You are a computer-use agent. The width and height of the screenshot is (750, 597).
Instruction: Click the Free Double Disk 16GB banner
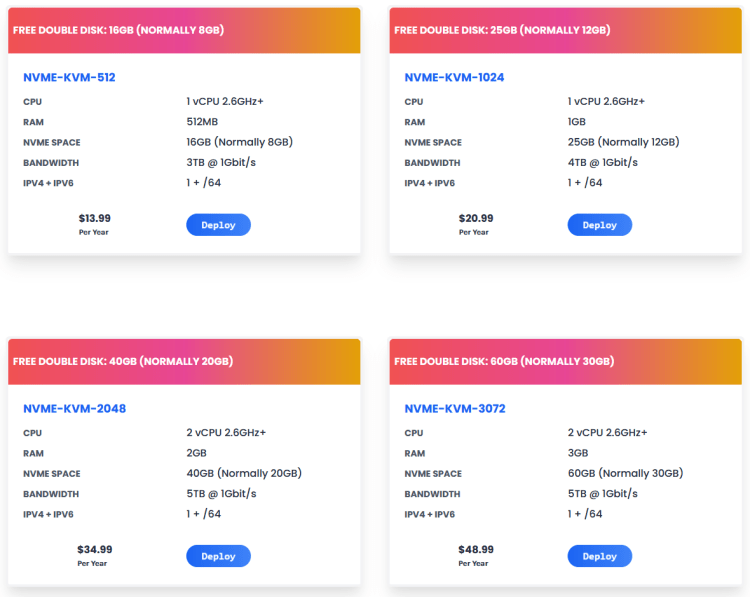coord(118,30)
